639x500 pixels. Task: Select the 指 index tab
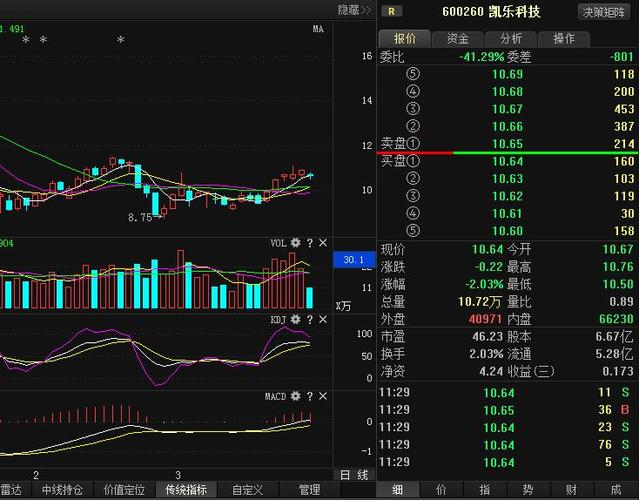485,489
